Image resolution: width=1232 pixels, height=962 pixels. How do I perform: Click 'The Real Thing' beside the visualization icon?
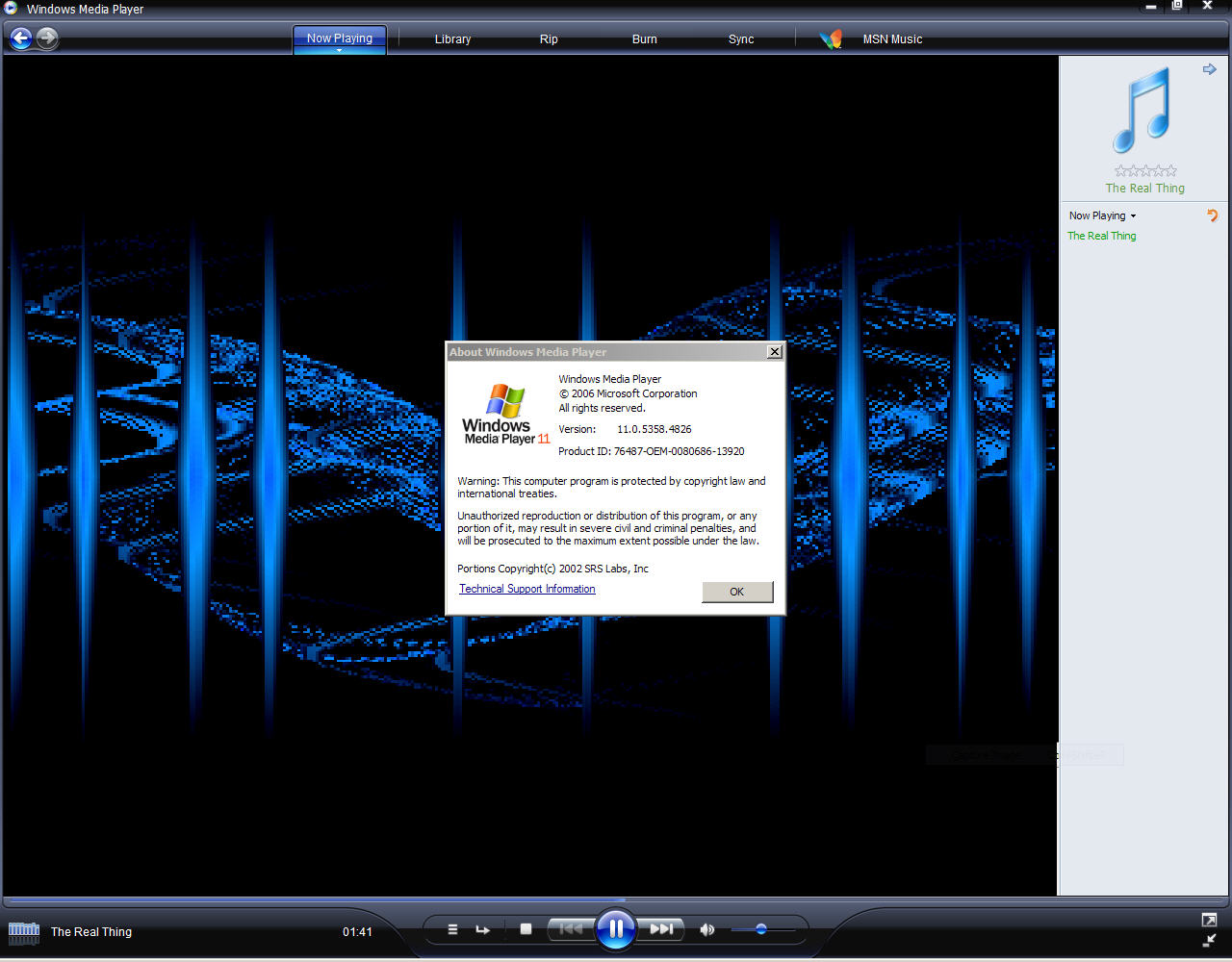(91, 932)
